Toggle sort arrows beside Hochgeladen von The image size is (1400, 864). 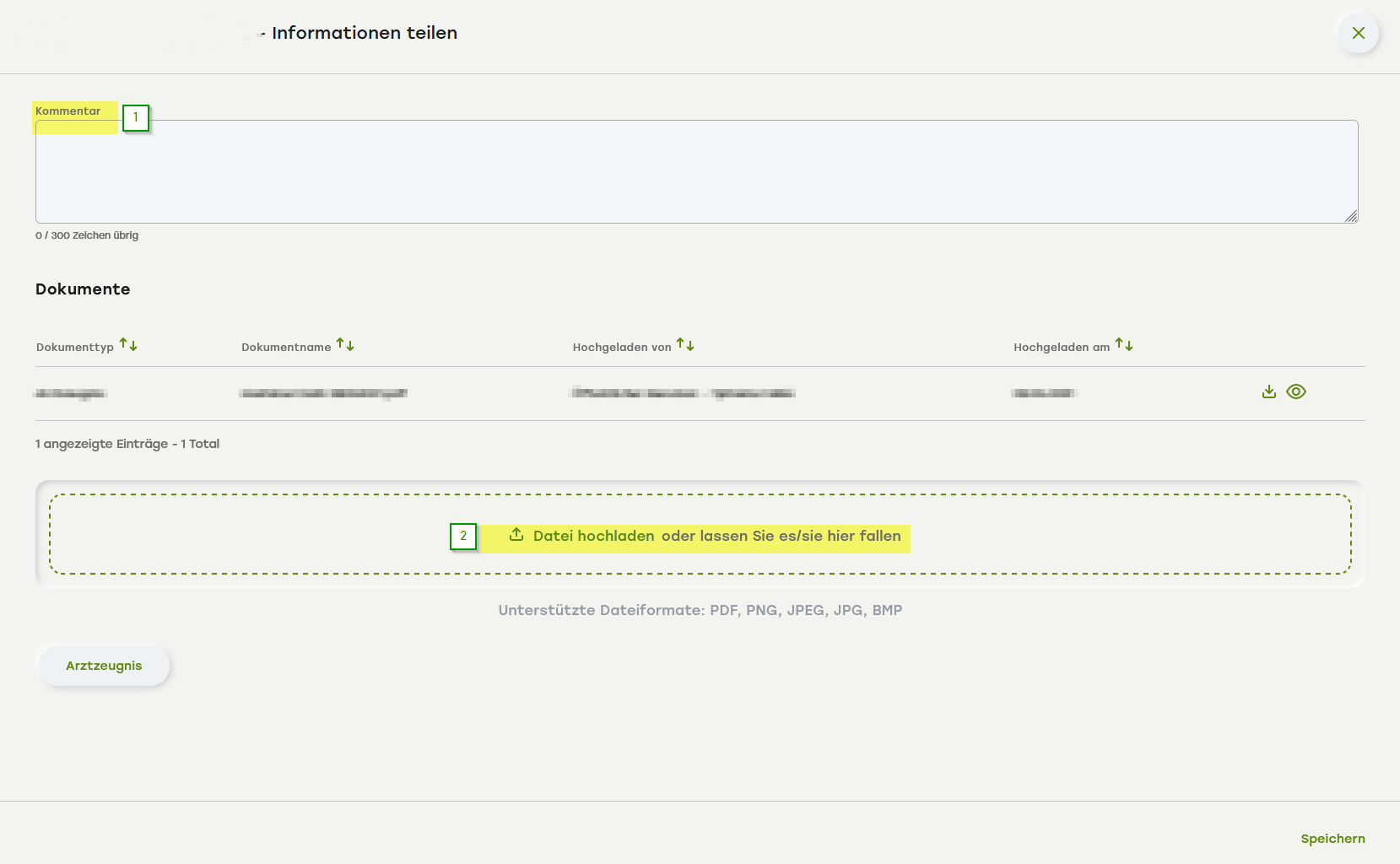685,345
